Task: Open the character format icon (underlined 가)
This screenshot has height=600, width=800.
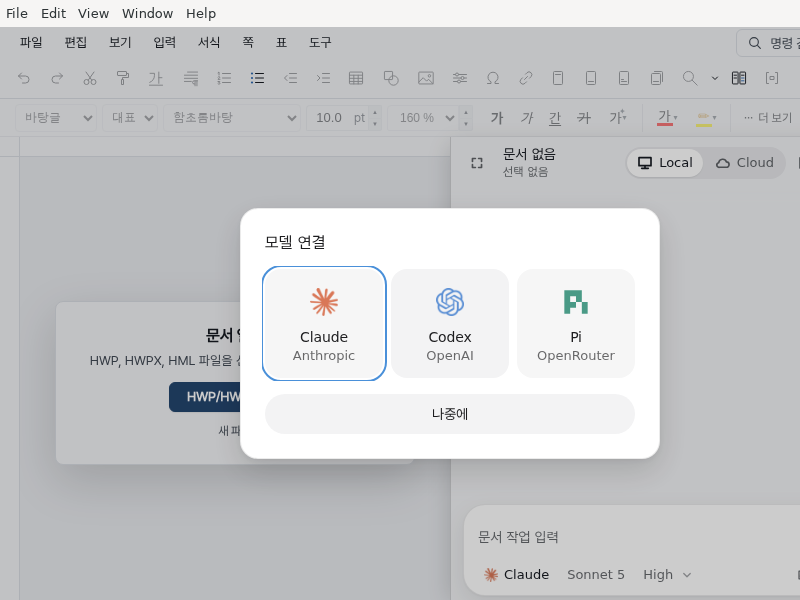Action: (155, 78)
